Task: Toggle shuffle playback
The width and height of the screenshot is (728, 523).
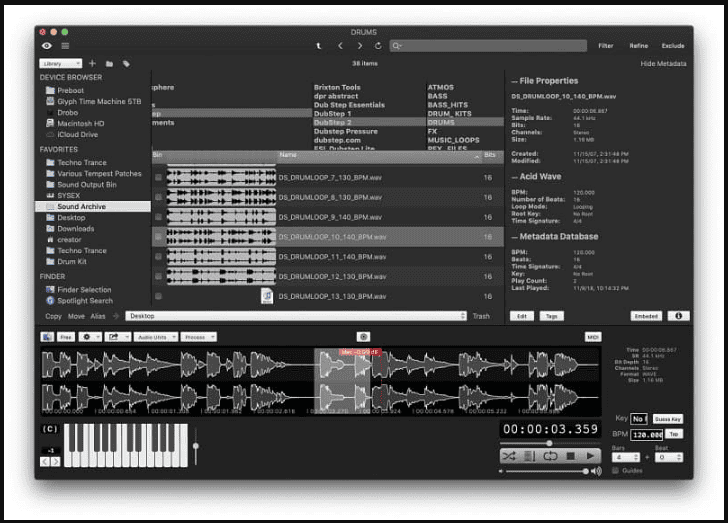Action: [x=509, y=456]
